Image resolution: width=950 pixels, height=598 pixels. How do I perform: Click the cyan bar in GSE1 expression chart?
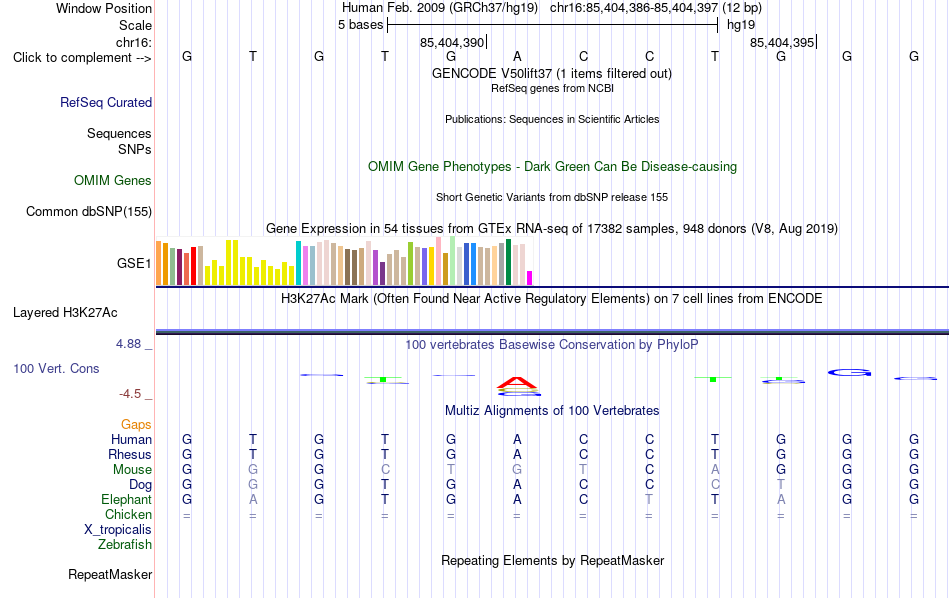(298, 263)
